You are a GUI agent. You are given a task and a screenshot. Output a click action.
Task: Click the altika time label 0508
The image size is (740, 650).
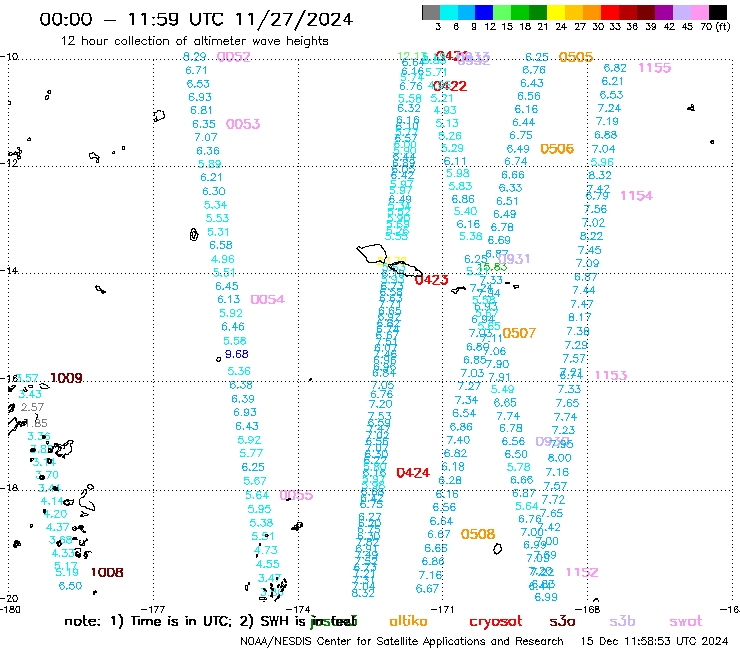tap(478, 534)
